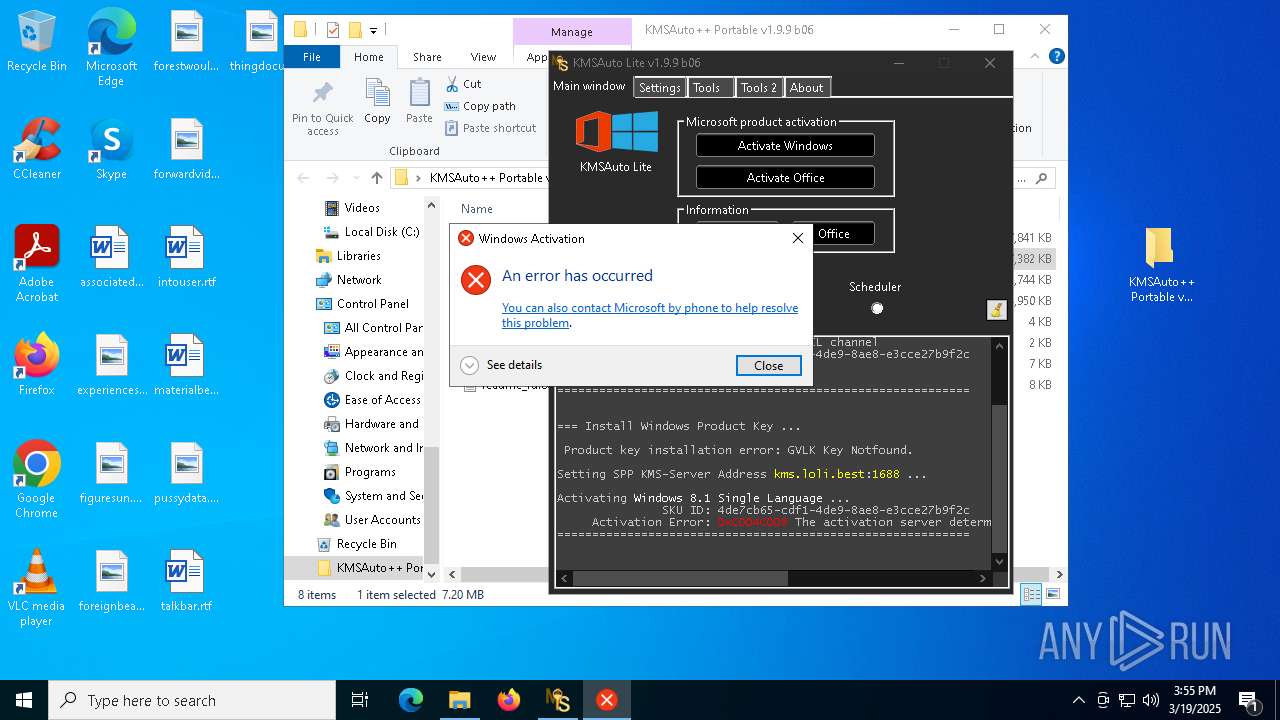Click the taskbar search box
1280x720 pixels.
pos(192,700)
